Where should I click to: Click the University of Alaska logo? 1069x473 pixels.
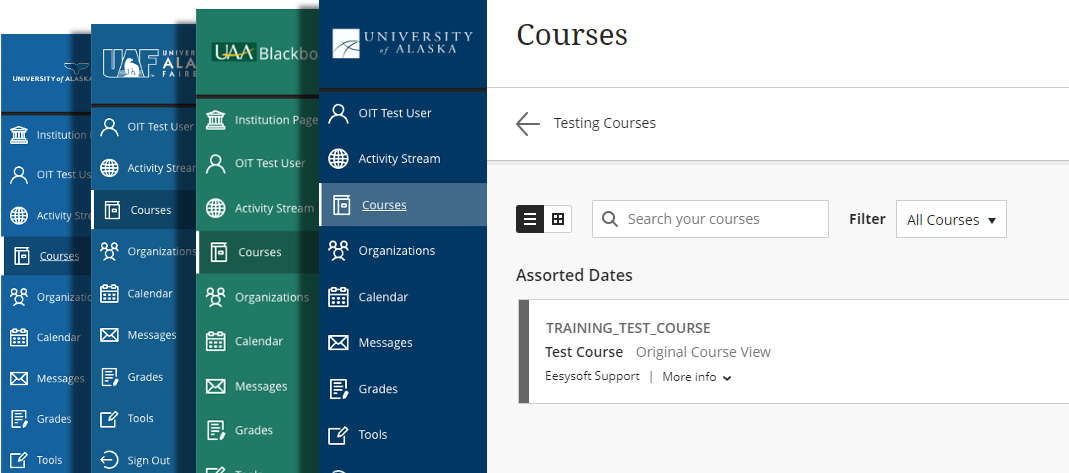click(x=402, y=43)
